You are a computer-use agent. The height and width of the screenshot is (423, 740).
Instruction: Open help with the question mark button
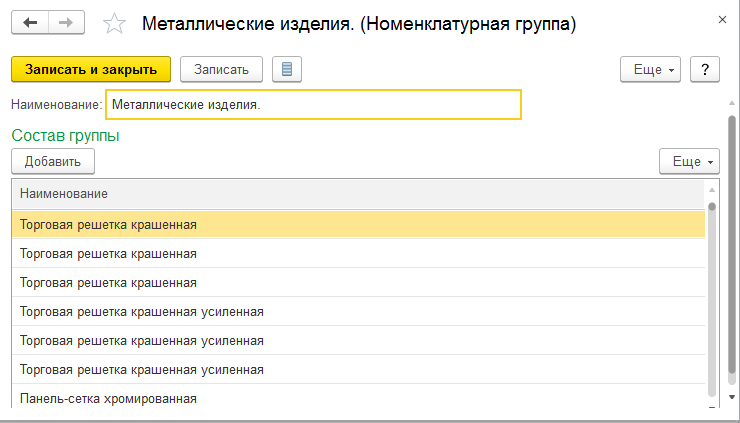pyautogui.click(x=705, y=69)
